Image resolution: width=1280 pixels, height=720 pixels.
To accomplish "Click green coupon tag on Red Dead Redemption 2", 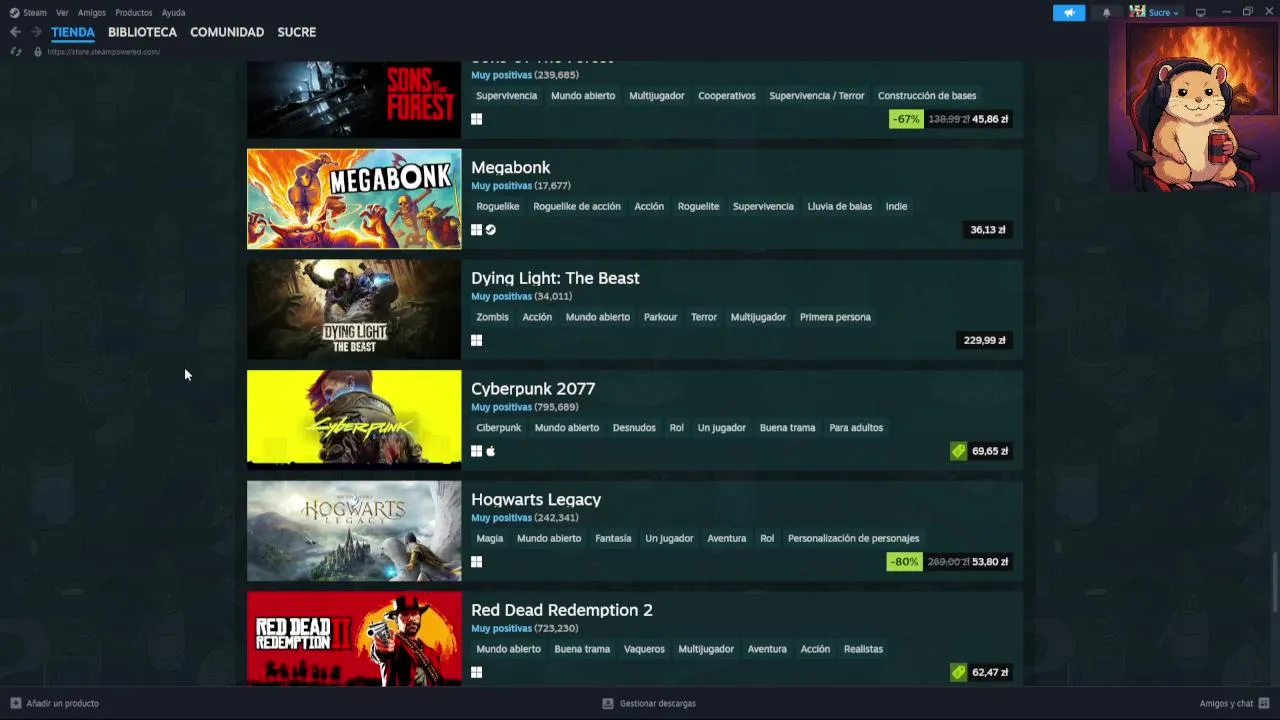I will tap(958, 672).
